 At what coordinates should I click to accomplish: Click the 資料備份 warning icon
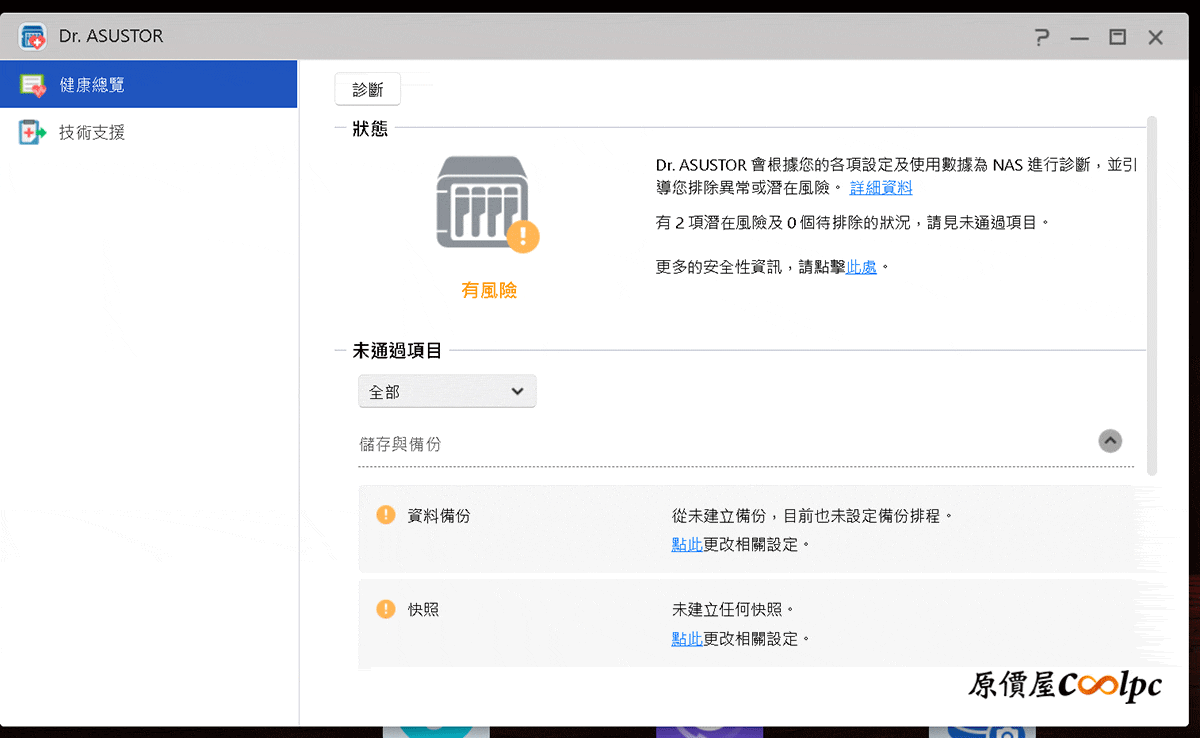coord(386,515)
